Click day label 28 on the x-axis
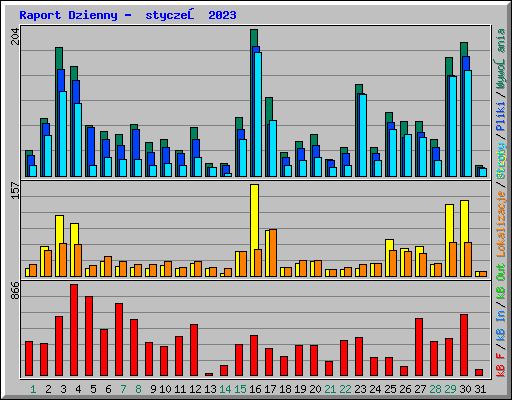The width and height of the screenshot is (512, 400). point(435,389)
